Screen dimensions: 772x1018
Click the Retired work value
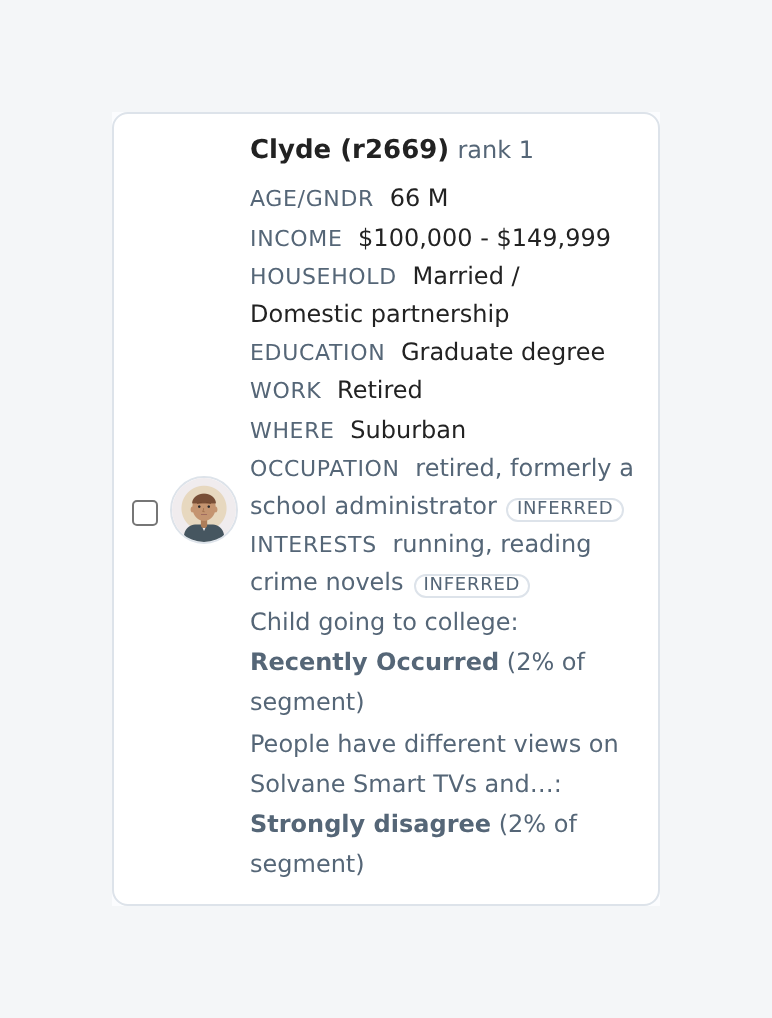[380, 390]
